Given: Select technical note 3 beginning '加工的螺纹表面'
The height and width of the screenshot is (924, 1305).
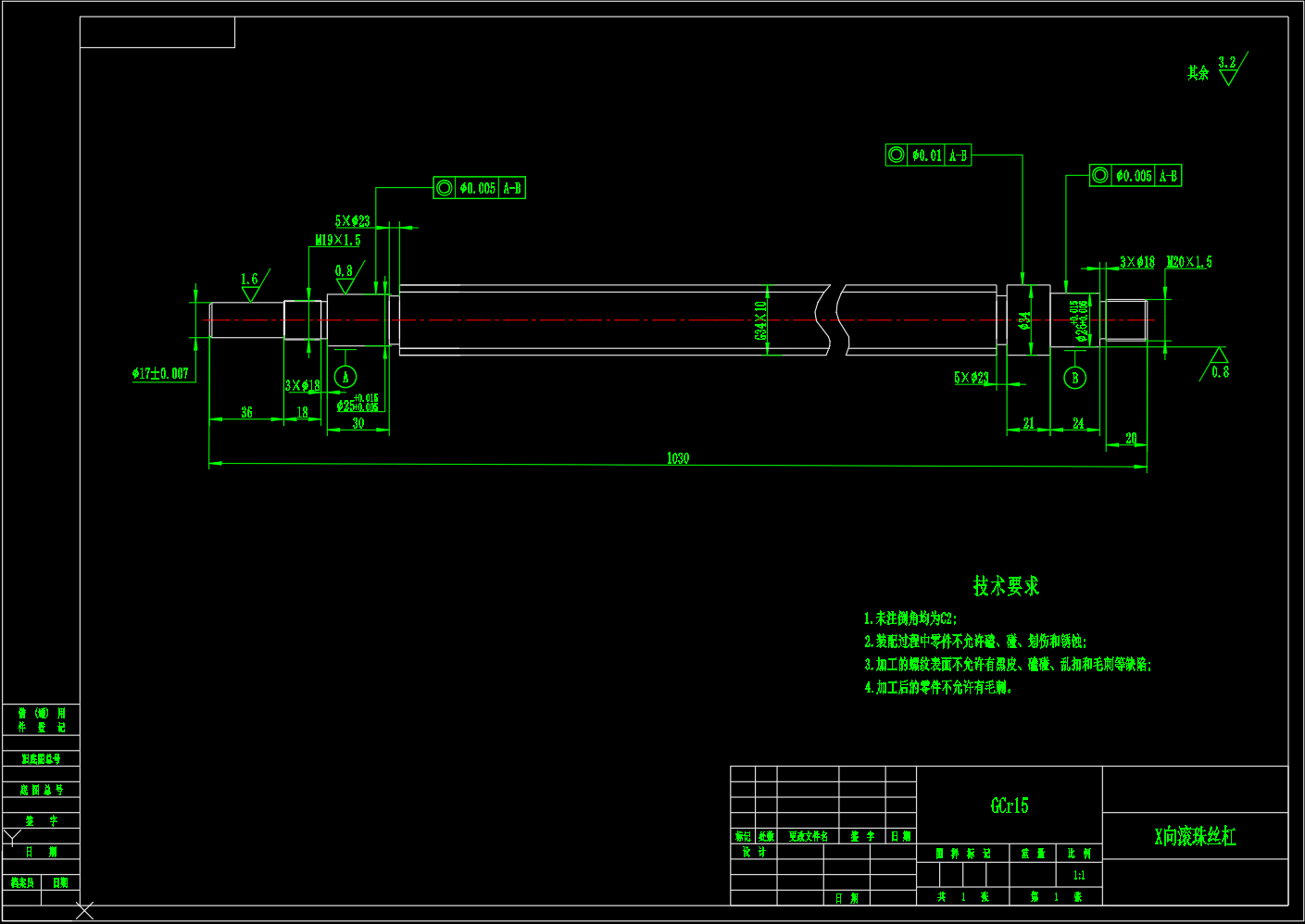Looking at the screenshot, I should (x=1008, y=665).
